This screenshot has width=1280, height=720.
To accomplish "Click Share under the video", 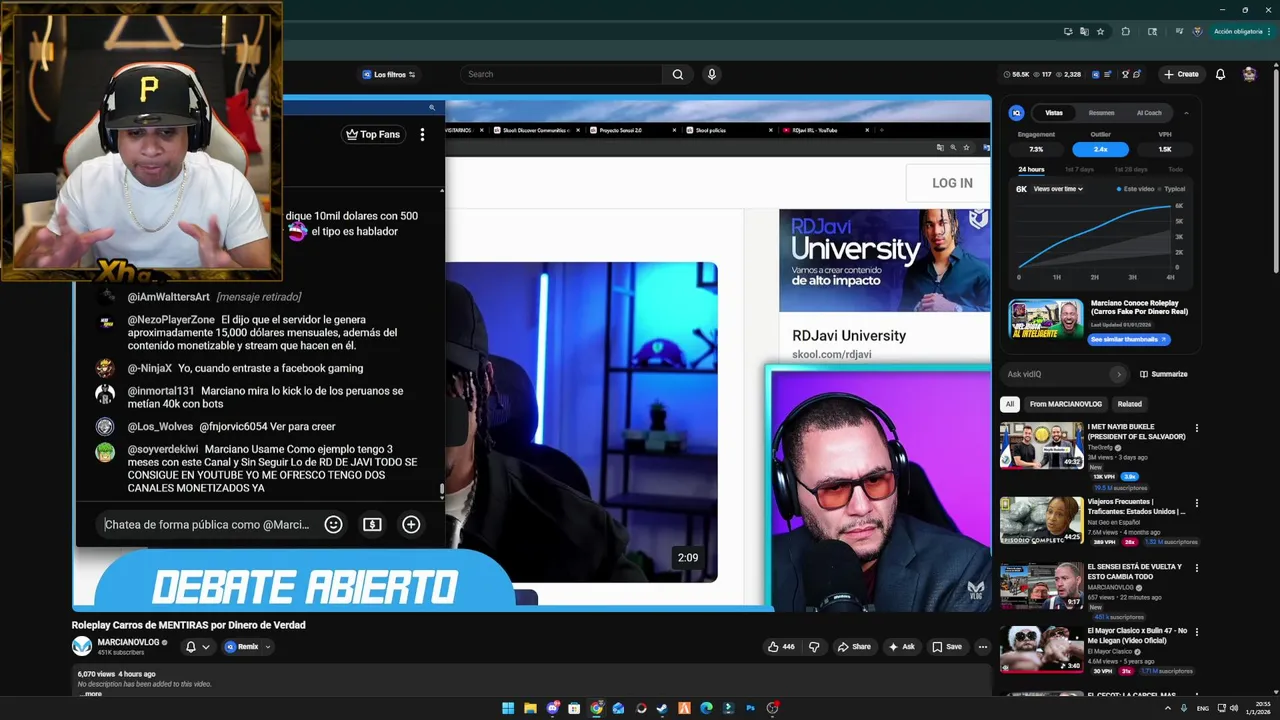I will [854, 647].
